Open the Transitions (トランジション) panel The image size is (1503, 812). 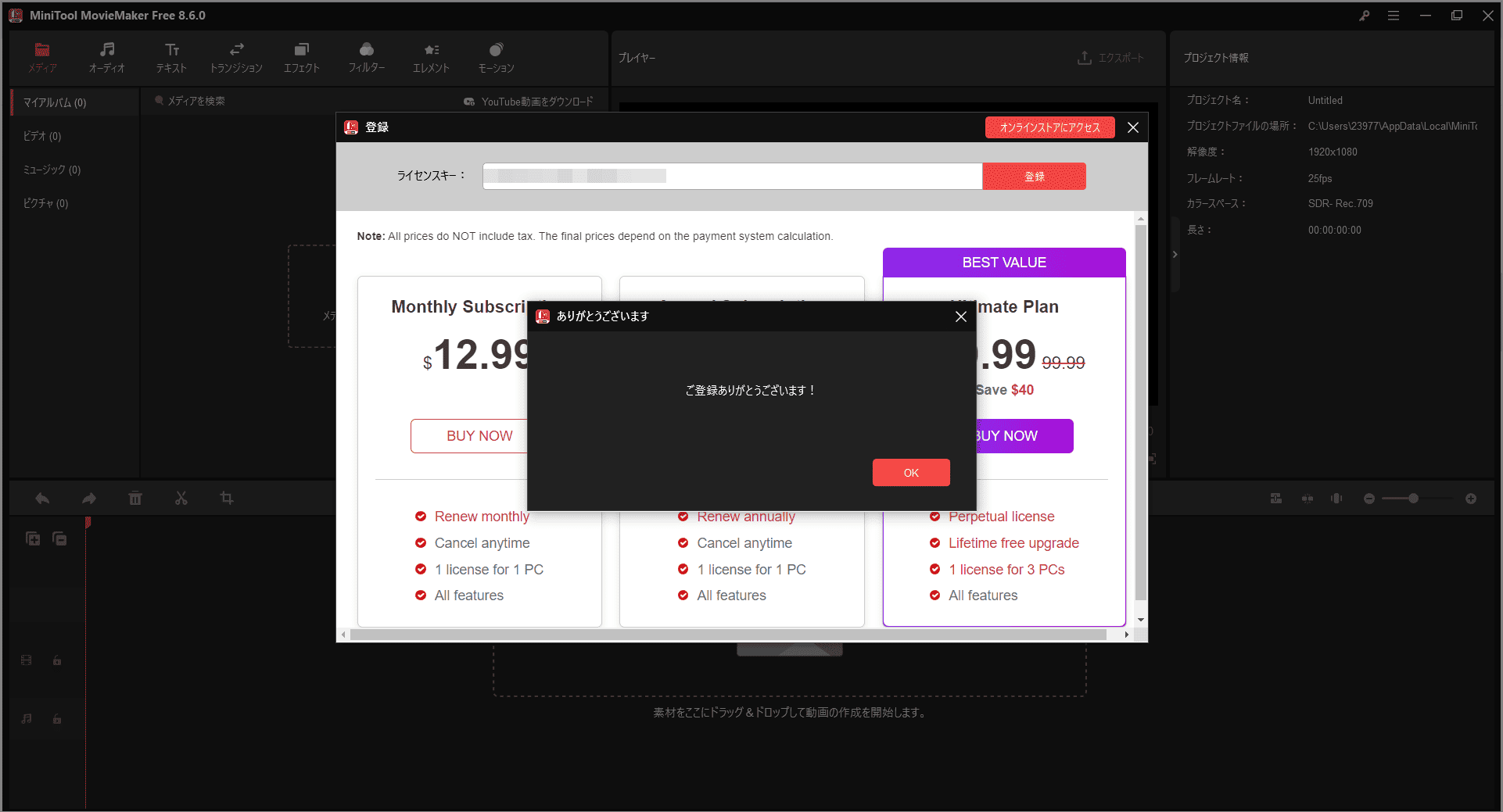pyautogui.click(x=236, y=56)
